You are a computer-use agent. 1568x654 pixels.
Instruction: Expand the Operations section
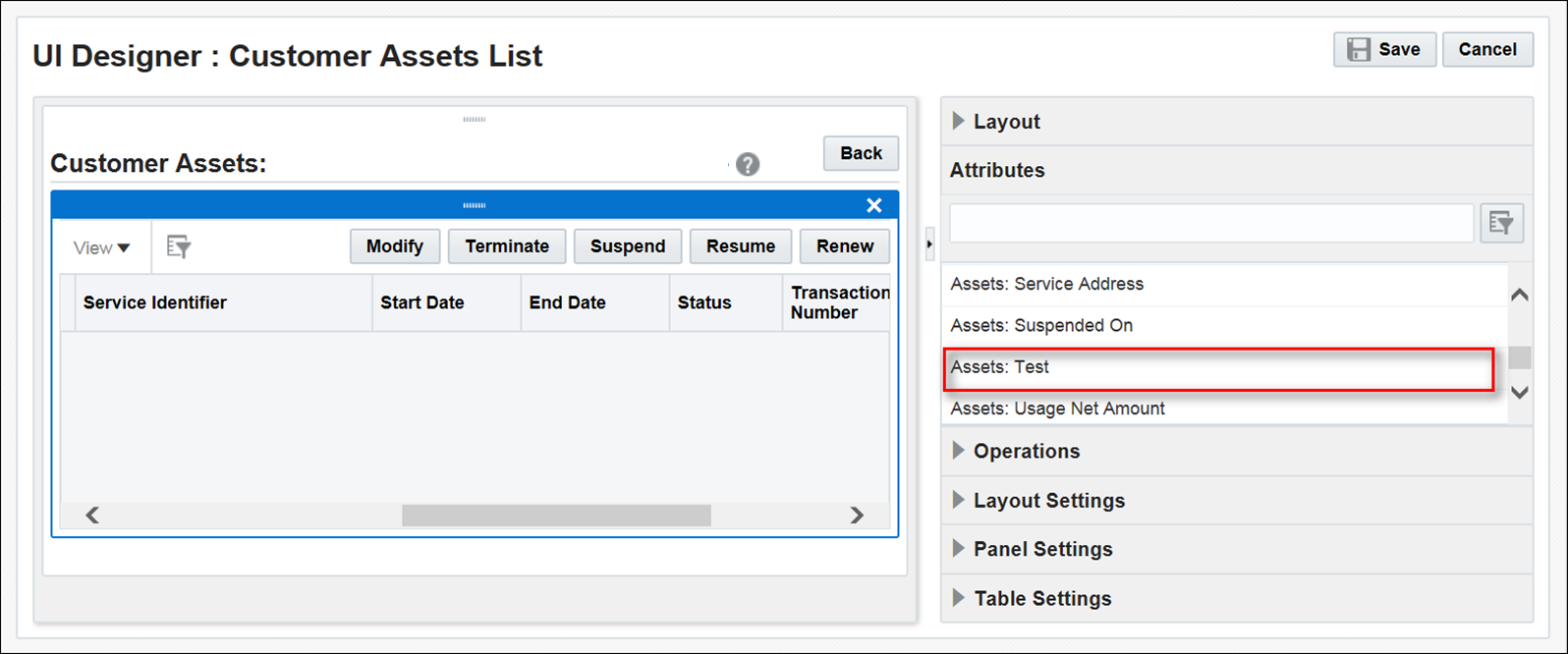pos(1026,452)
